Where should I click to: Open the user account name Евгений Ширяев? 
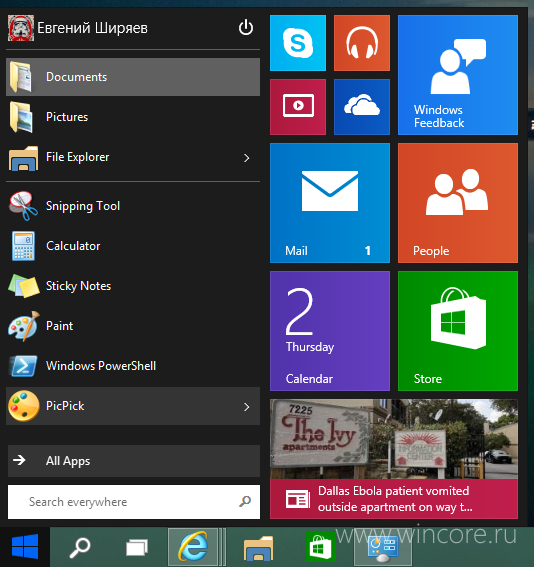click(x=92, y=28)
